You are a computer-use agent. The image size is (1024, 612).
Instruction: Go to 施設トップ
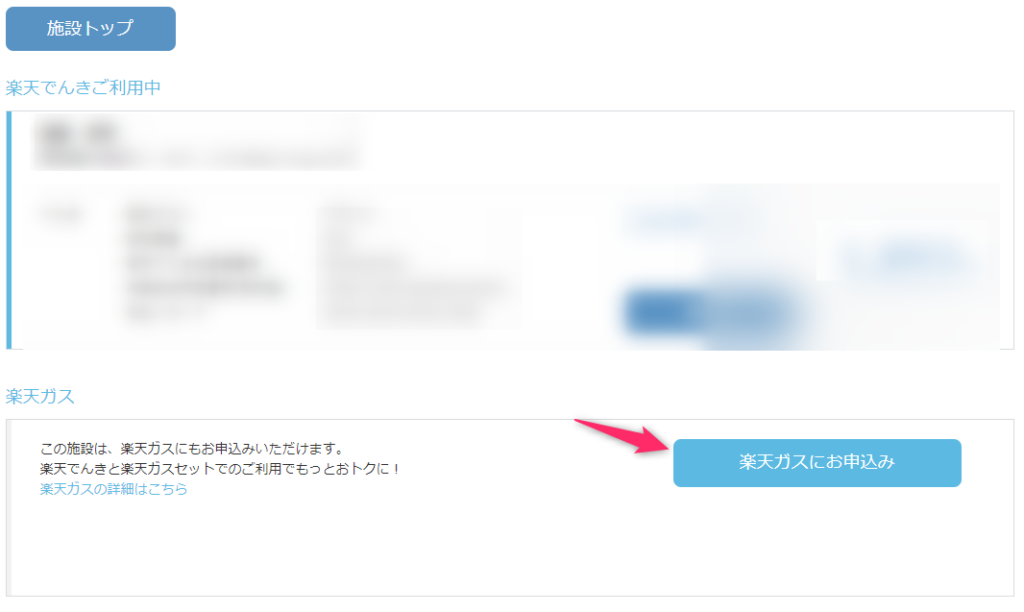[x=91, y=29]
